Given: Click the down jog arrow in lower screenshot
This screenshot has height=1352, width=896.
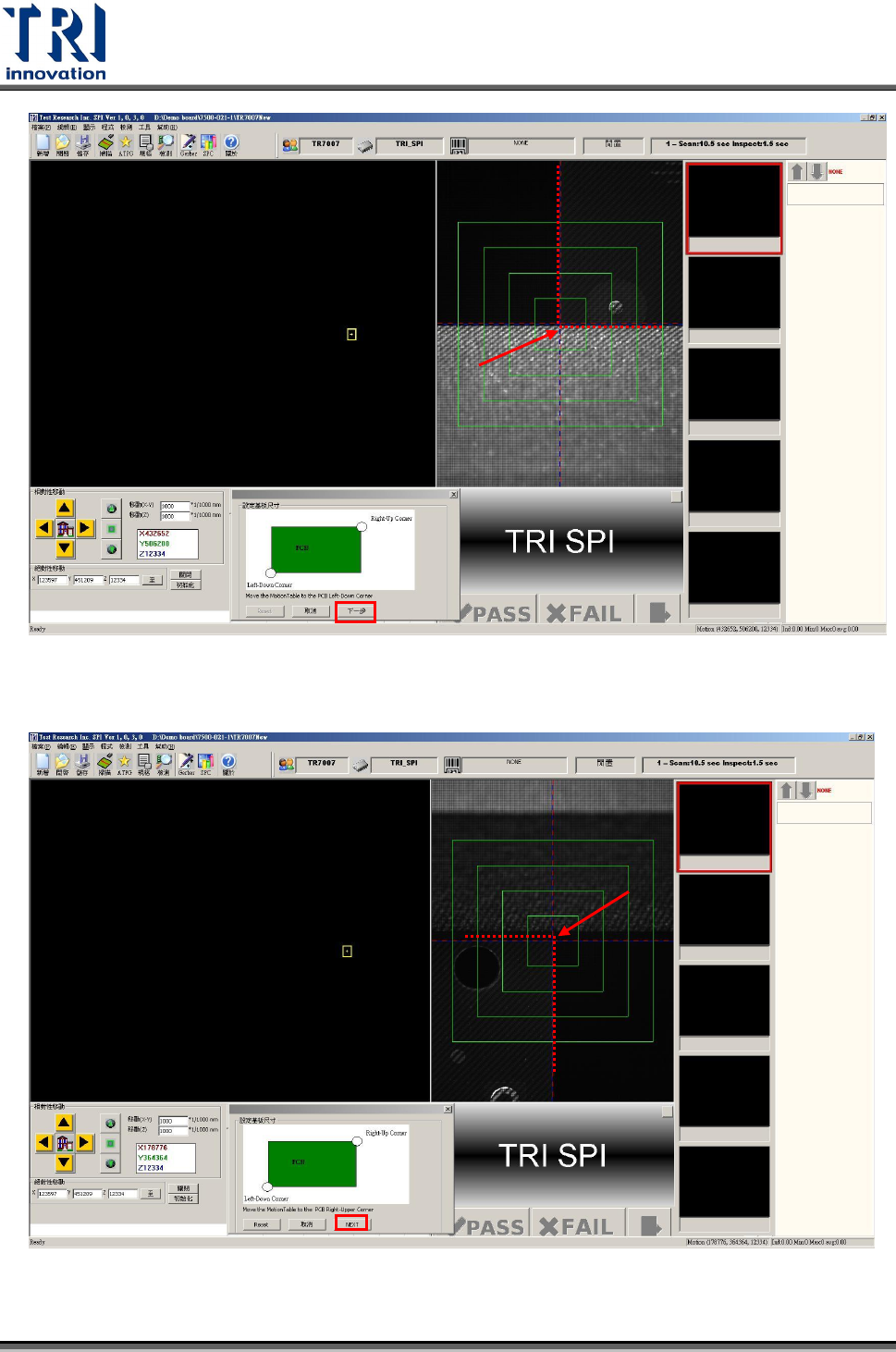Looking at the screenshot, I should pyautogui.click(x=64, y=1162).
